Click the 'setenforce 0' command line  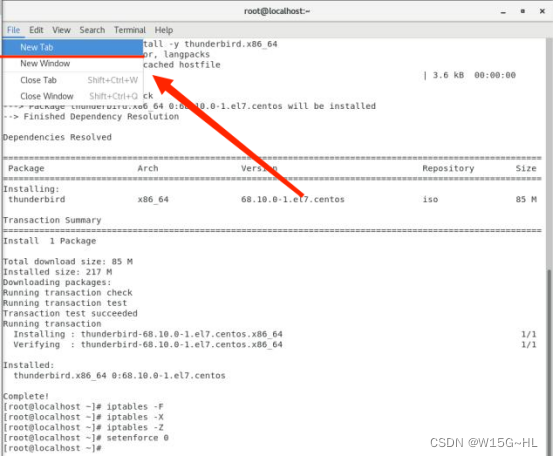pyautogui.click(x=86, y=438)
